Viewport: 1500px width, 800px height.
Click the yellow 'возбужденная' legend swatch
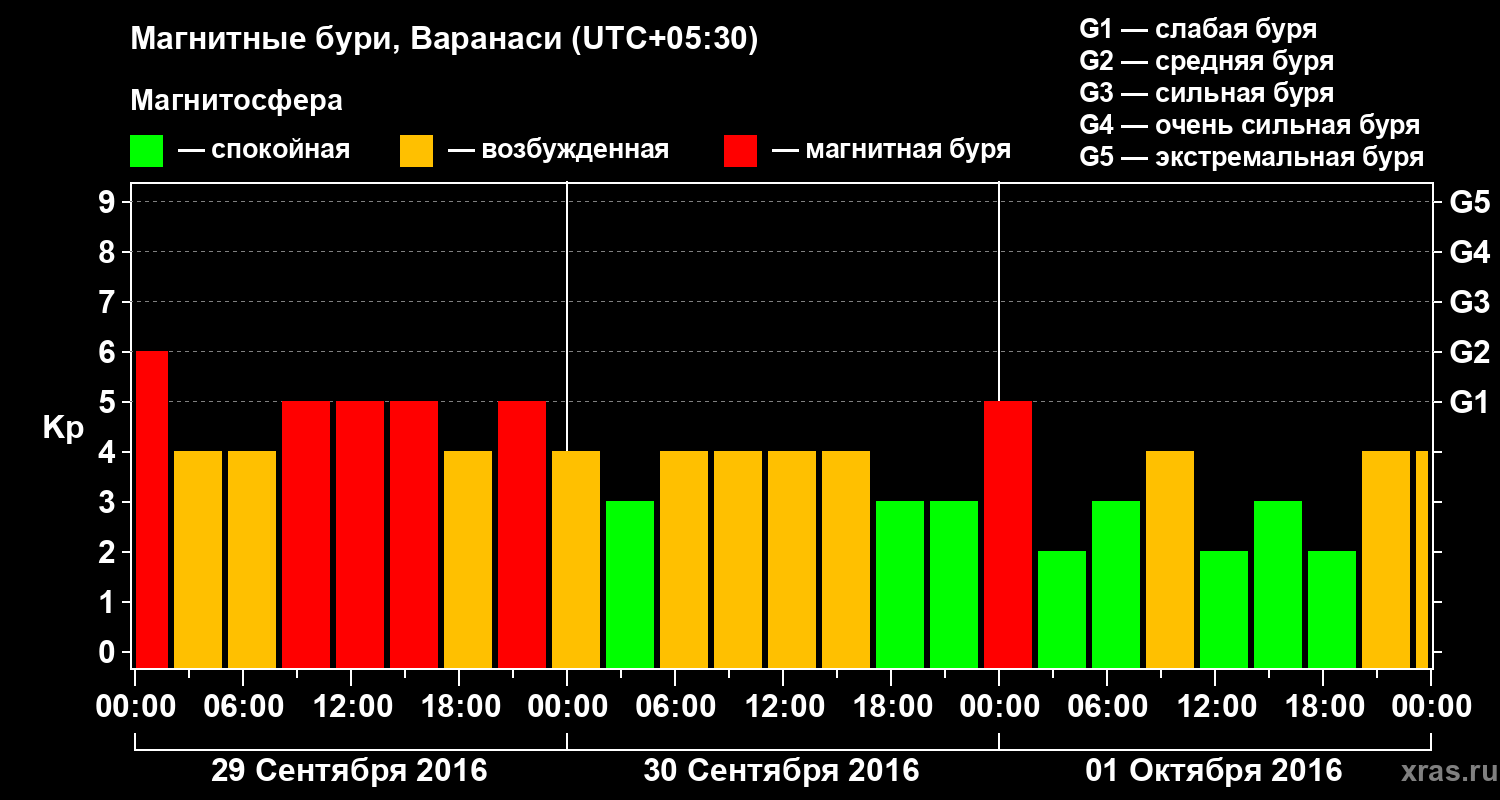click(416, 151)
